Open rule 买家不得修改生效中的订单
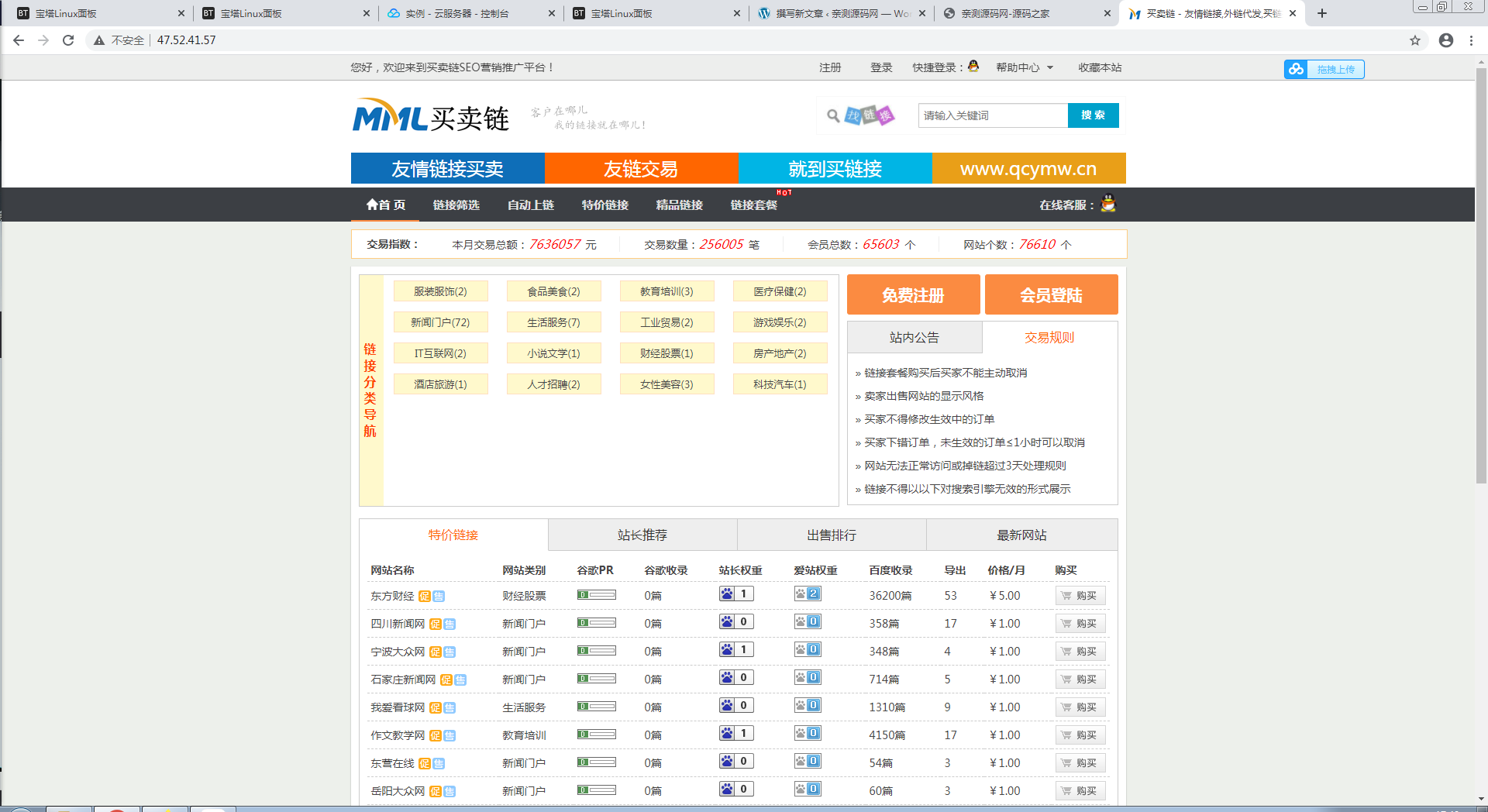This screenshot has width=1488, height=812. (x=929, y=419)
